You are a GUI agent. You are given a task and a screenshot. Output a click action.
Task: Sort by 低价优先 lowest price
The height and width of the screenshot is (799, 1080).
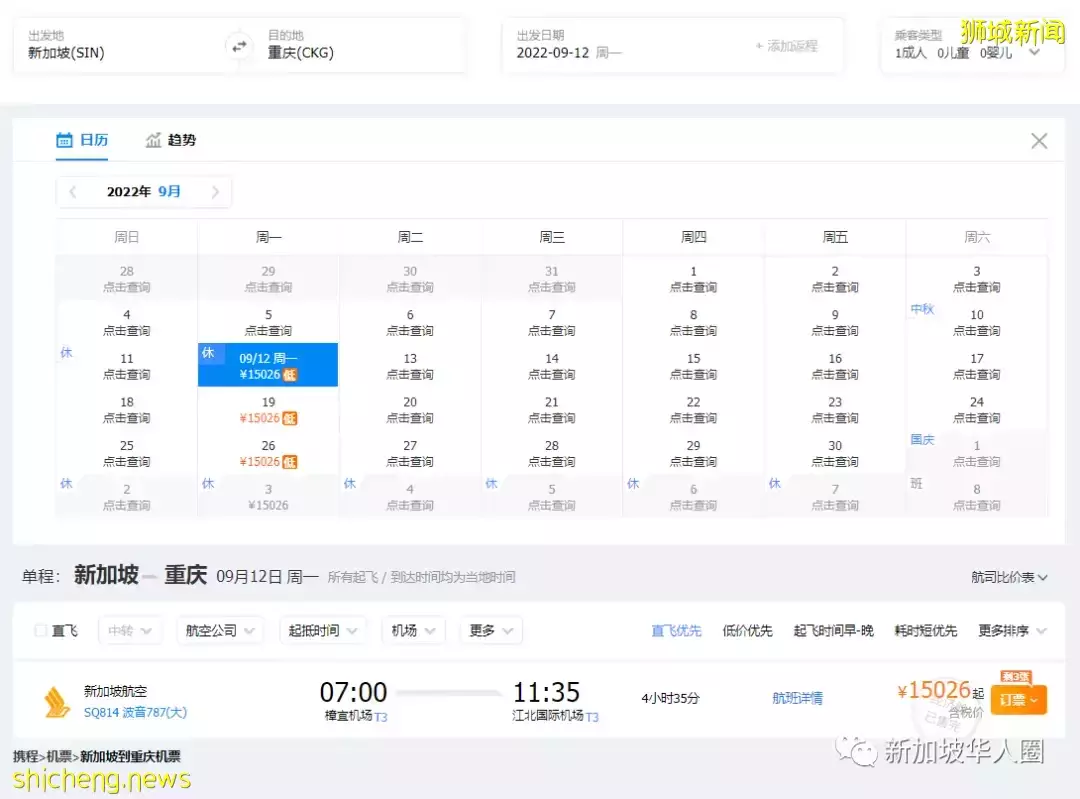(x=747, y=631)
